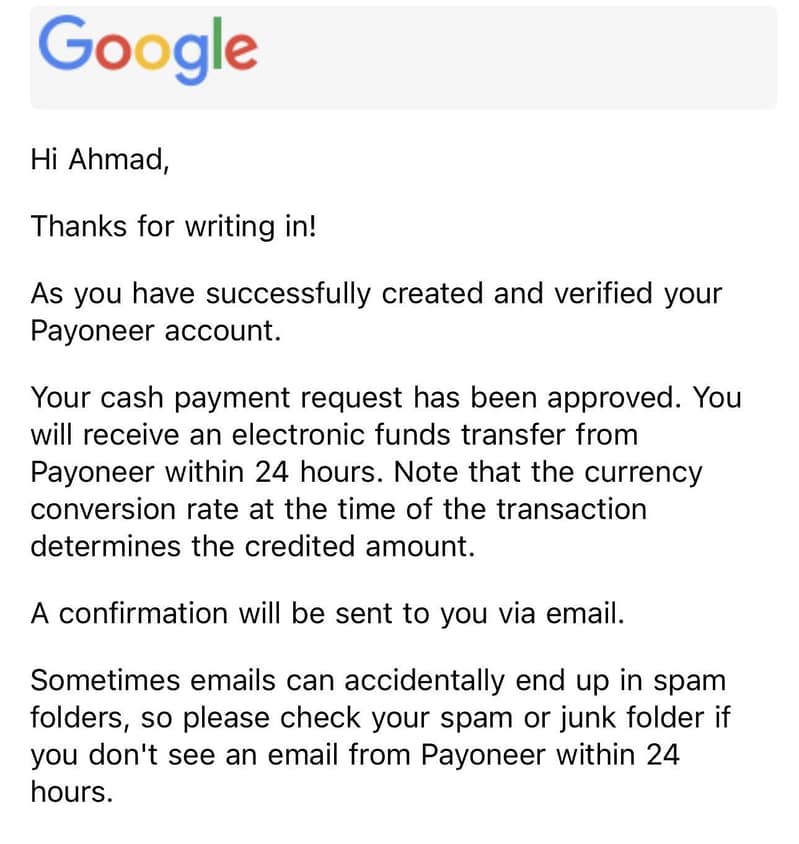Select the word "successfully" in the email
799x844 pixels.
288,295
